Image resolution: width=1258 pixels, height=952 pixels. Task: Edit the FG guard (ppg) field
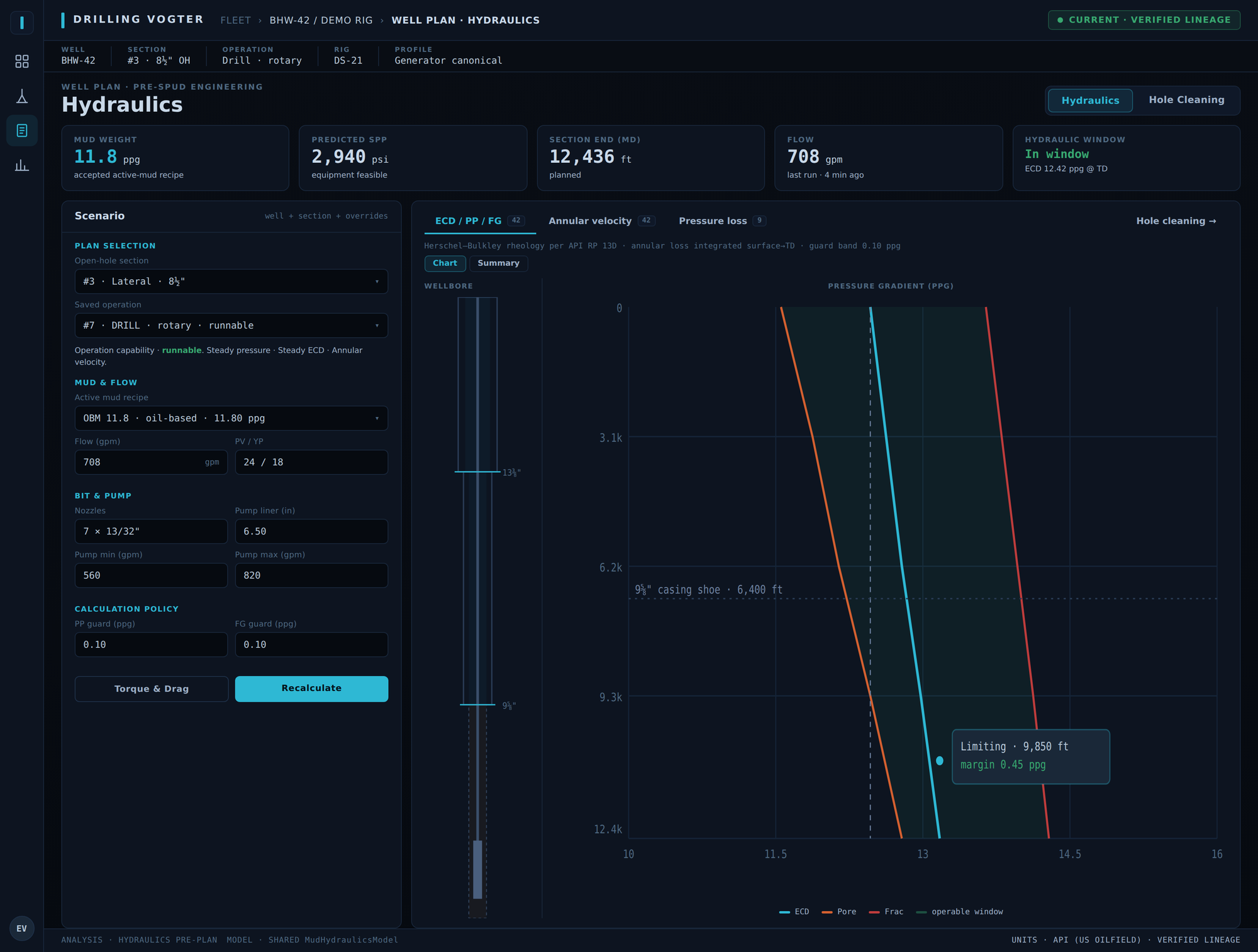coord(311,645)
